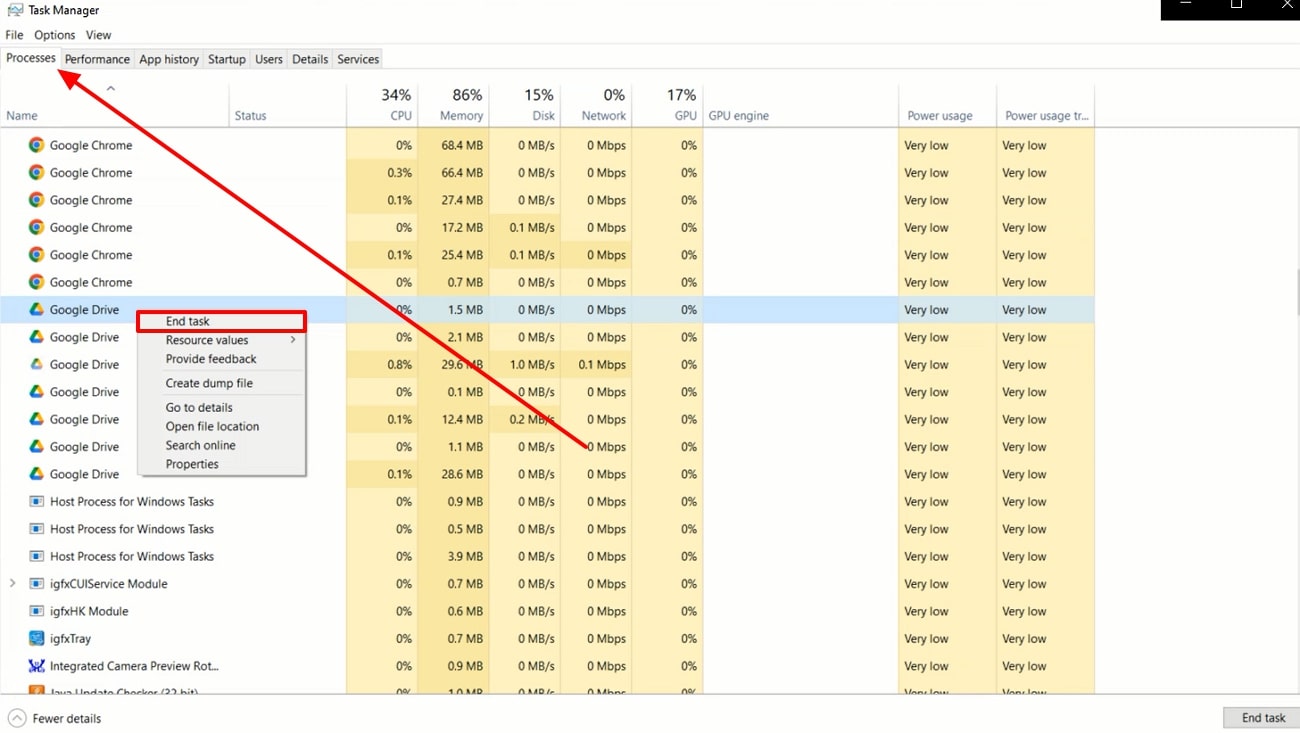The width and height of the screenshot is (1300, 733).
Task: Click the Google Drive icon on the 0.1 MB row
Action: 36,392
